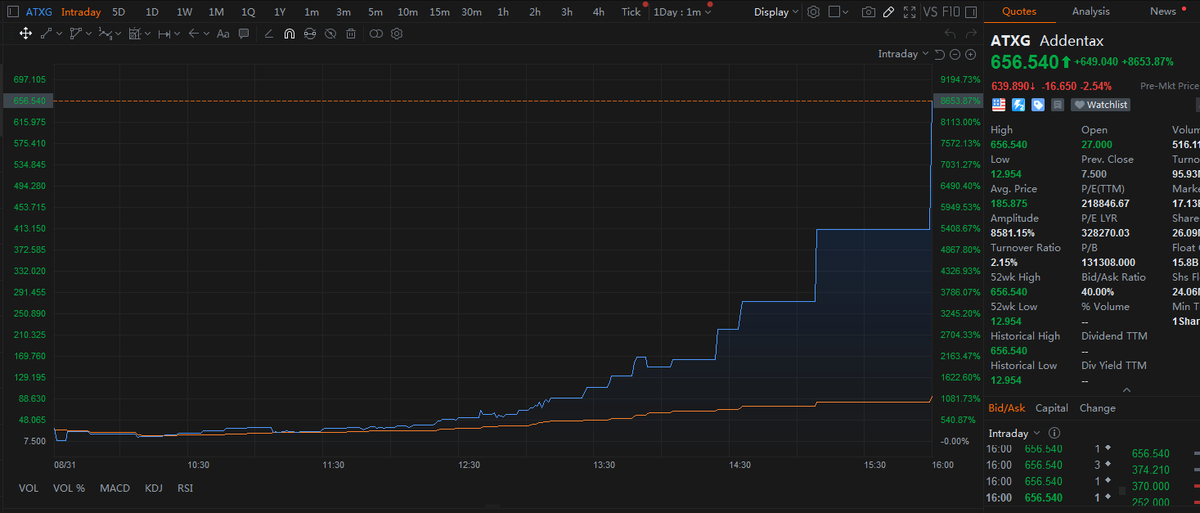Click the blue price tag icon
Image resolution: width=1200 pixels, height=513 pixels.
pos(1038,104)
